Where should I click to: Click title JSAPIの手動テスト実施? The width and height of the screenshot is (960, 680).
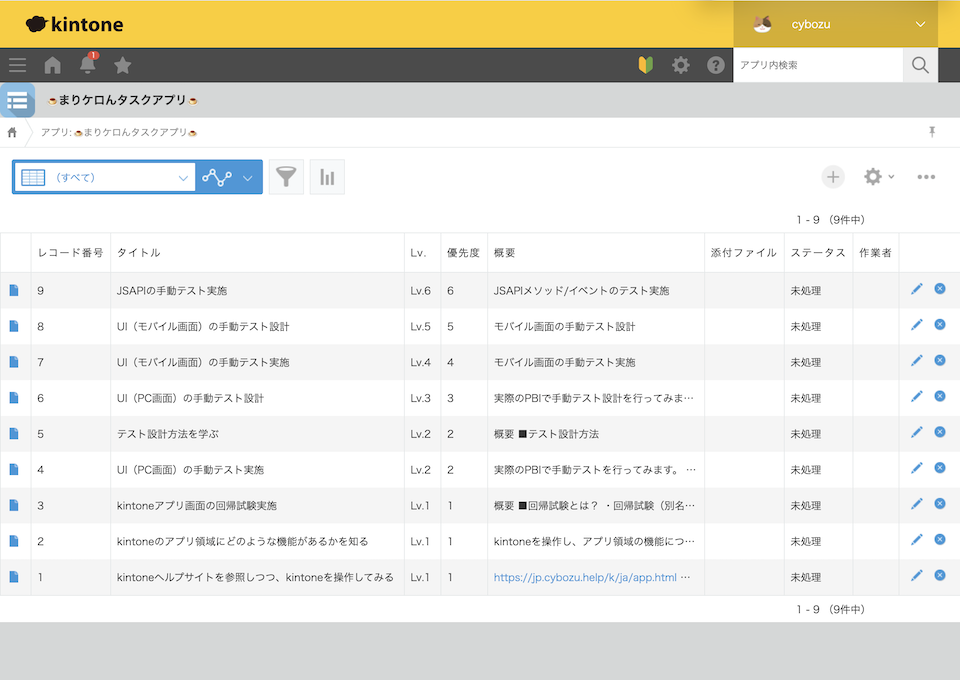click(x=172, y=291)
